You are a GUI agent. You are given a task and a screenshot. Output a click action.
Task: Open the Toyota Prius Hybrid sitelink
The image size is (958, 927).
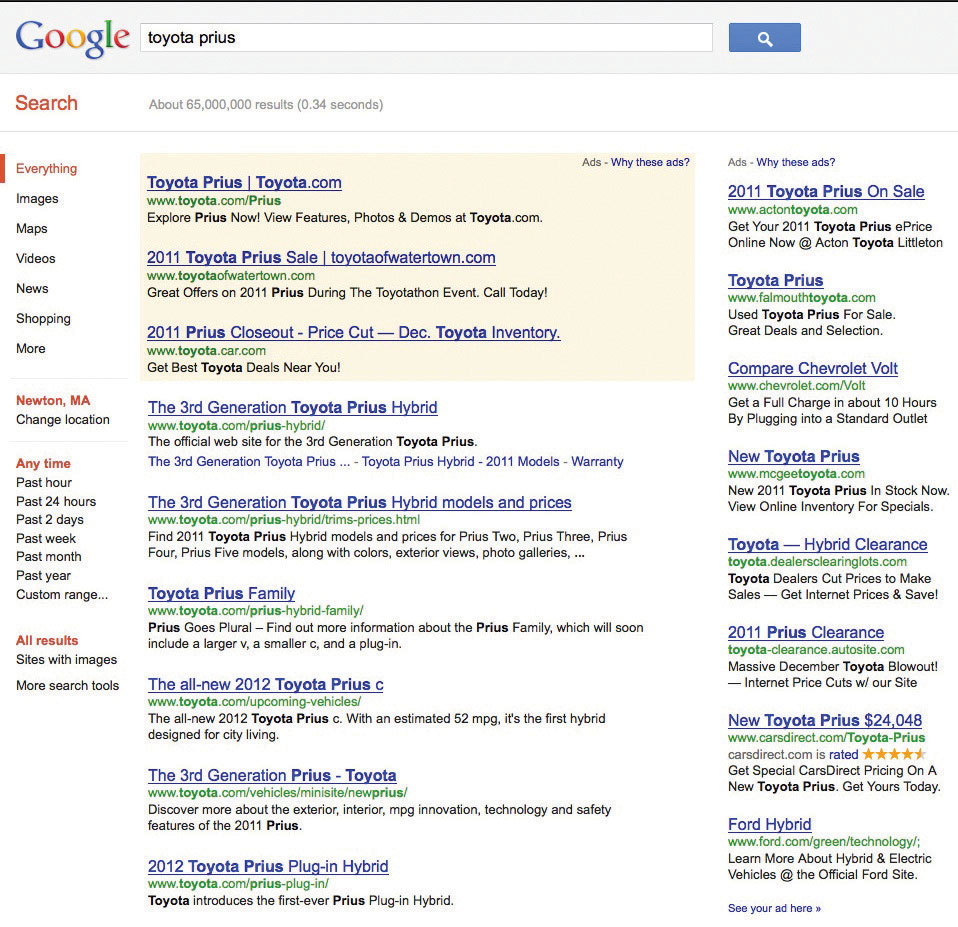[x=418, y=462]
